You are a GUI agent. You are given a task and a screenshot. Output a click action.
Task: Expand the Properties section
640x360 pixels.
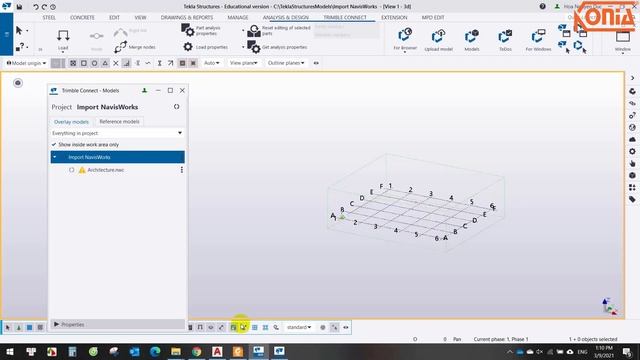coord(57,324)
